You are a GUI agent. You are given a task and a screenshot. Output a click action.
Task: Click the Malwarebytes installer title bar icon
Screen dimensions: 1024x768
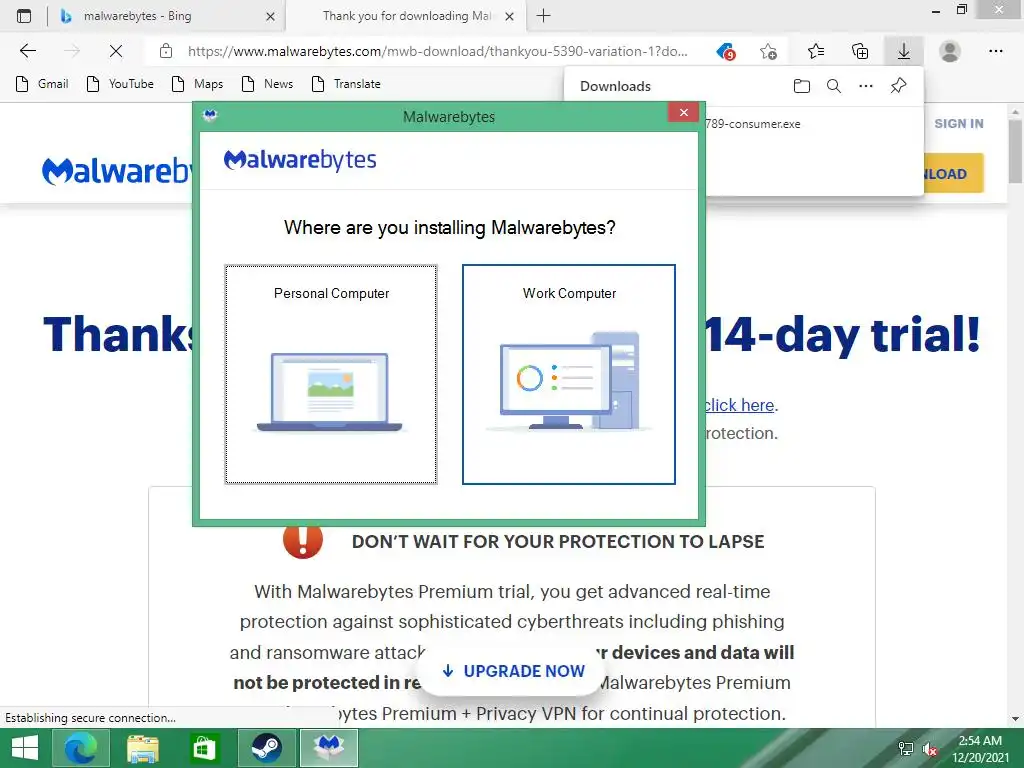click(x=210, y=116)
